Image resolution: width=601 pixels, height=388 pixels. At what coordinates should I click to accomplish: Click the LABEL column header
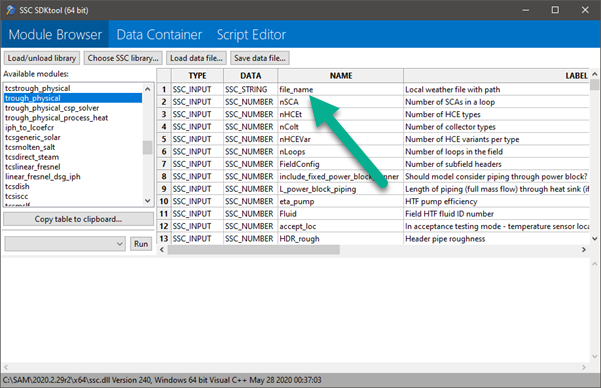click(x=496, y=76)
